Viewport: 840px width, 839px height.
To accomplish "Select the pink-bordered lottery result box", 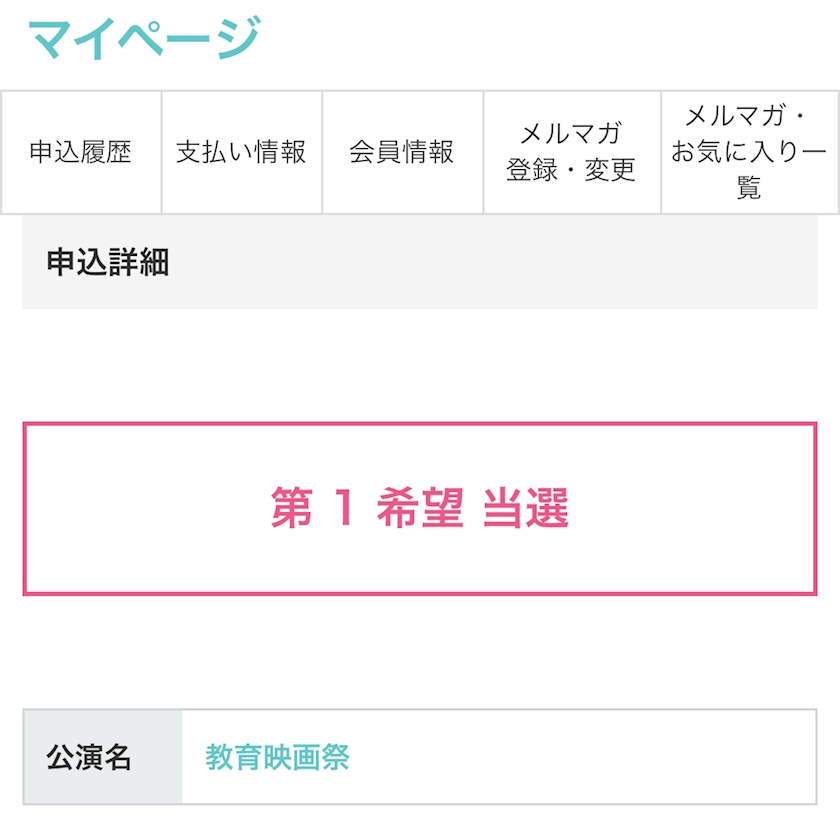I will (x=419, y=509).
